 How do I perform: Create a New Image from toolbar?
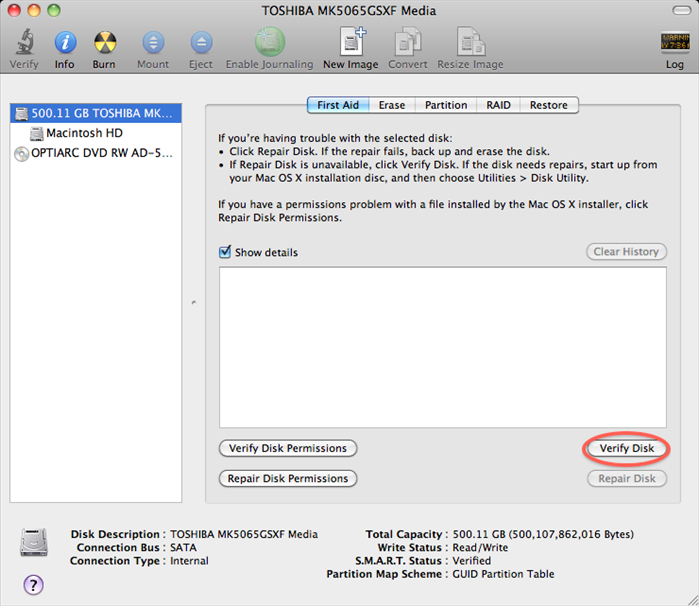pyautogui.click(x=352, y=41)
